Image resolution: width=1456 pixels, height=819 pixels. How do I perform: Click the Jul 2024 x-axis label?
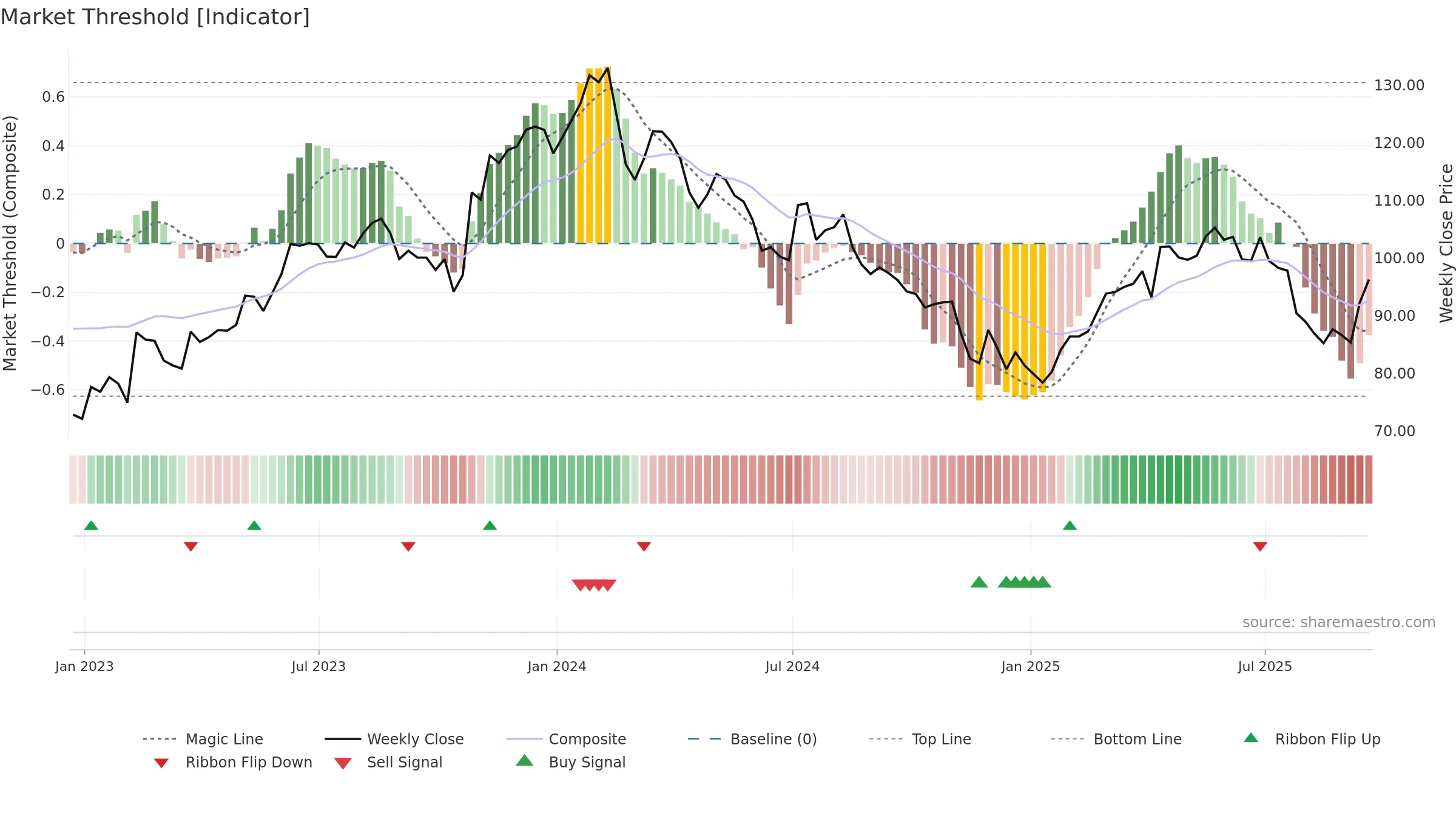click(x=792, y=667)
